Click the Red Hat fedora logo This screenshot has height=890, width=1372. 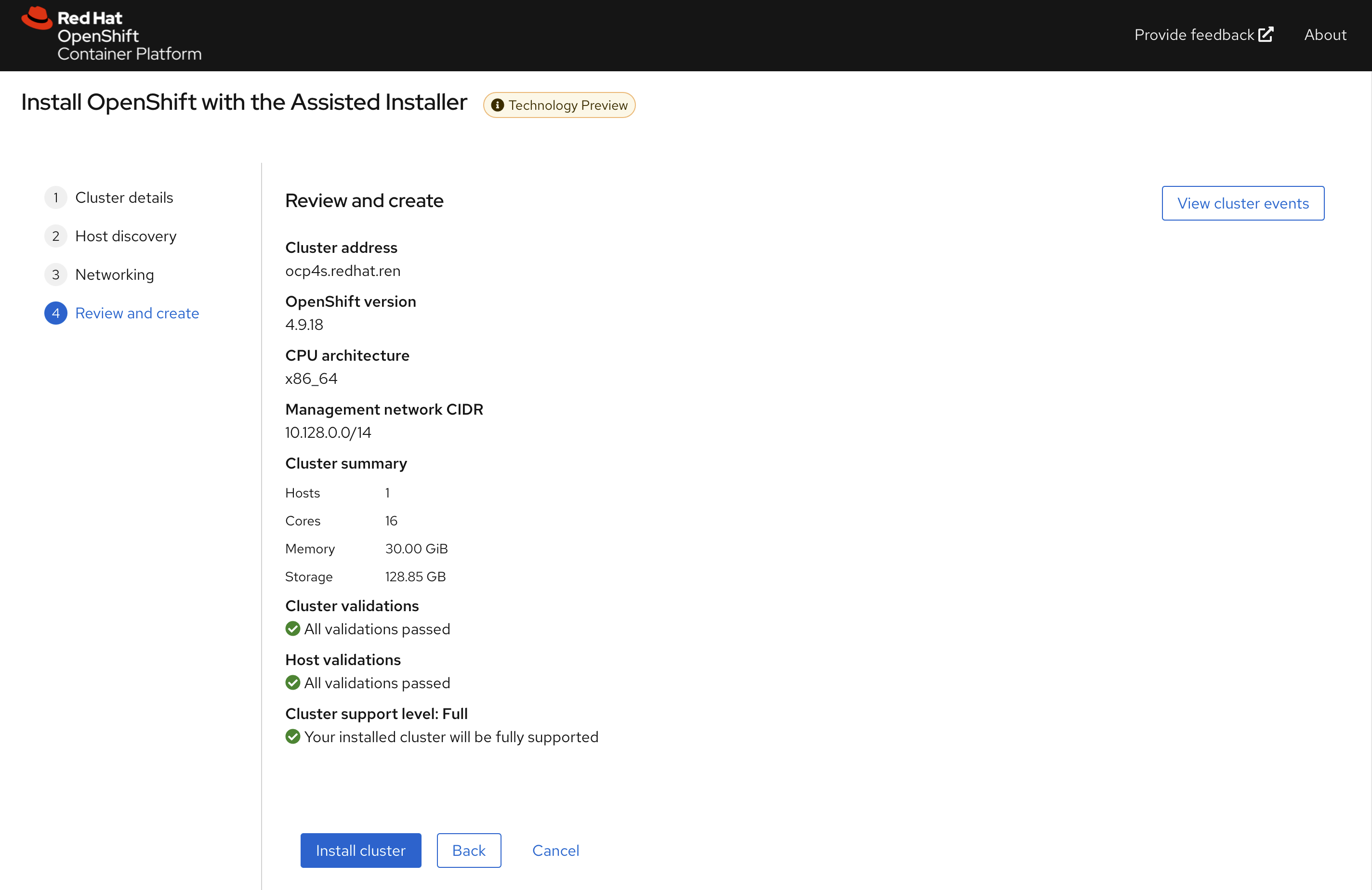click(x=37, y=18)
